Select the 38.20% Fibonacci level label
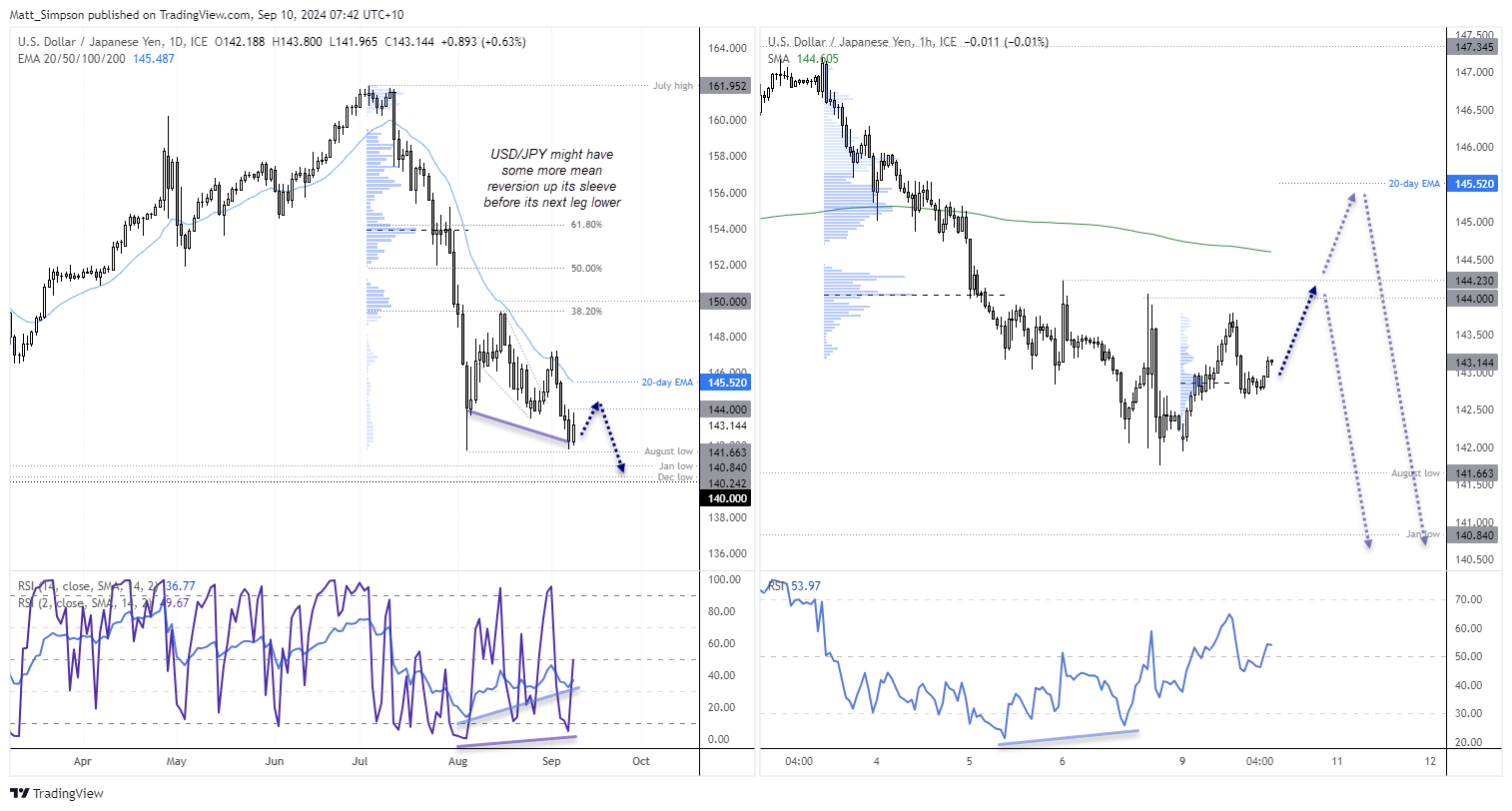Image resolution: width=1512 pixels, height=811 pixels. pos(586,312)
